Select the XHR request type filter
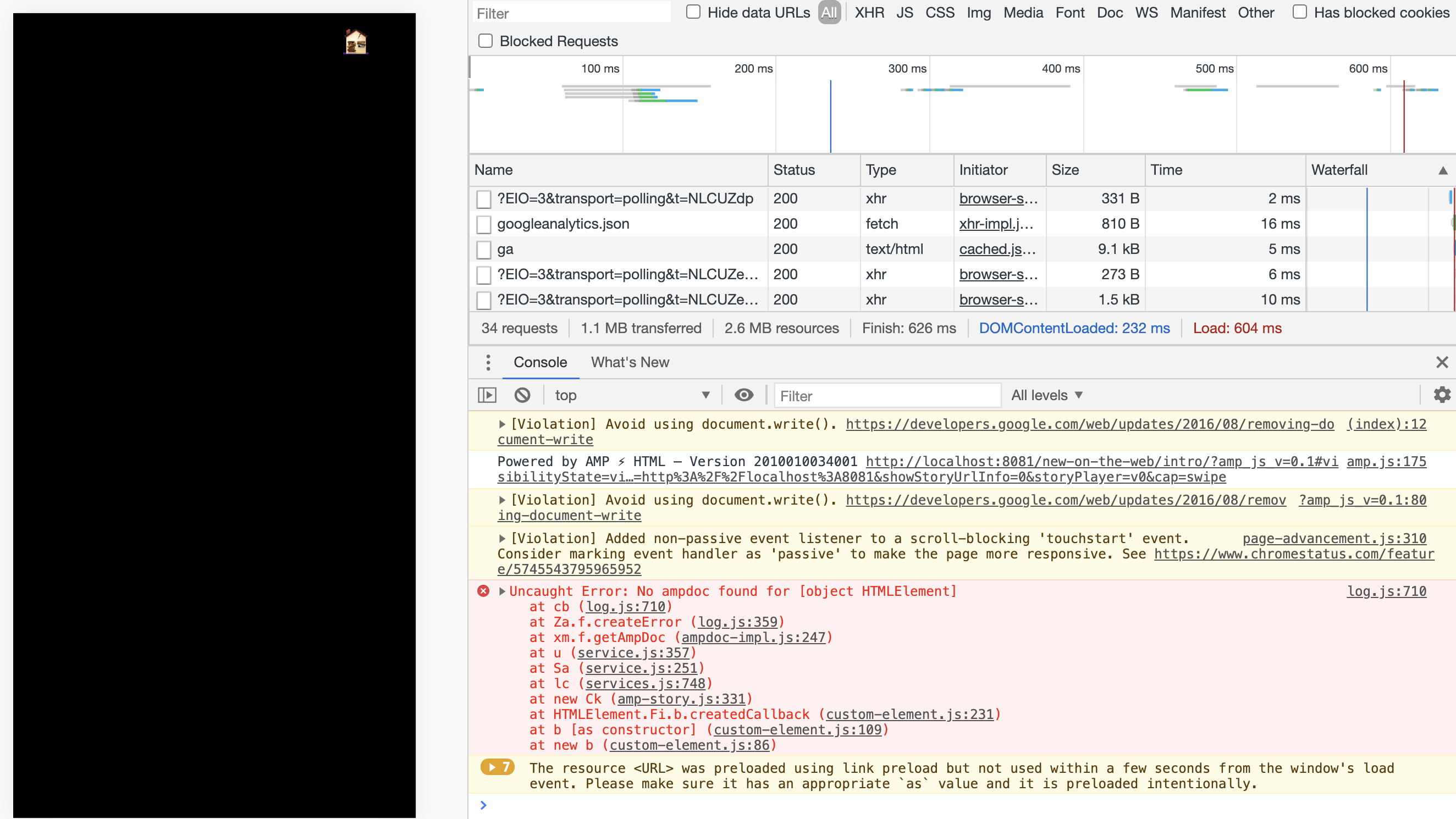Image resolution: width=1456 pixels, height=819 pixels. [869, 12]
